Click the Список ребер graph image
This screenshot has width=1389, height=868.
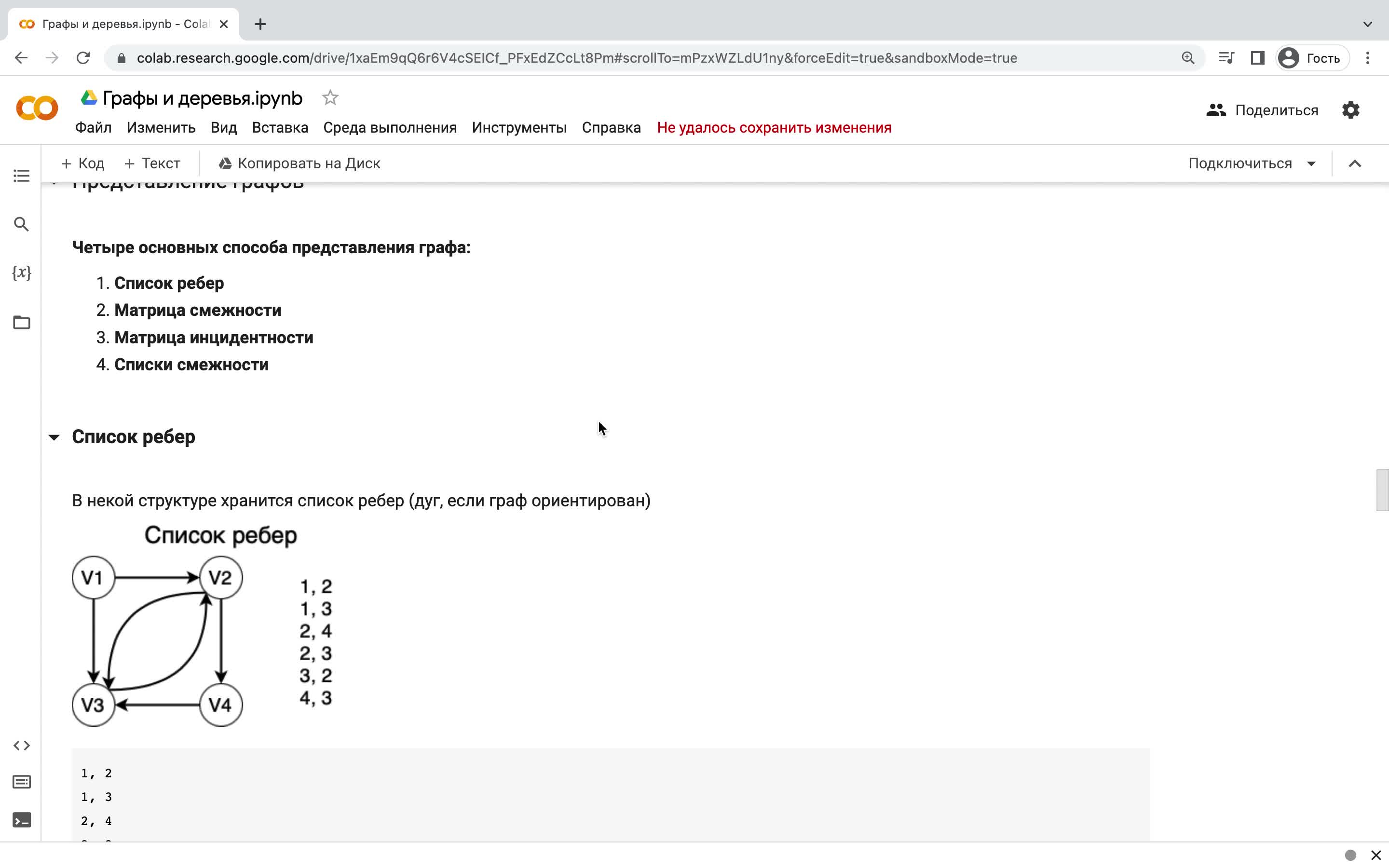pyautogui.click(x=202, y=626)
